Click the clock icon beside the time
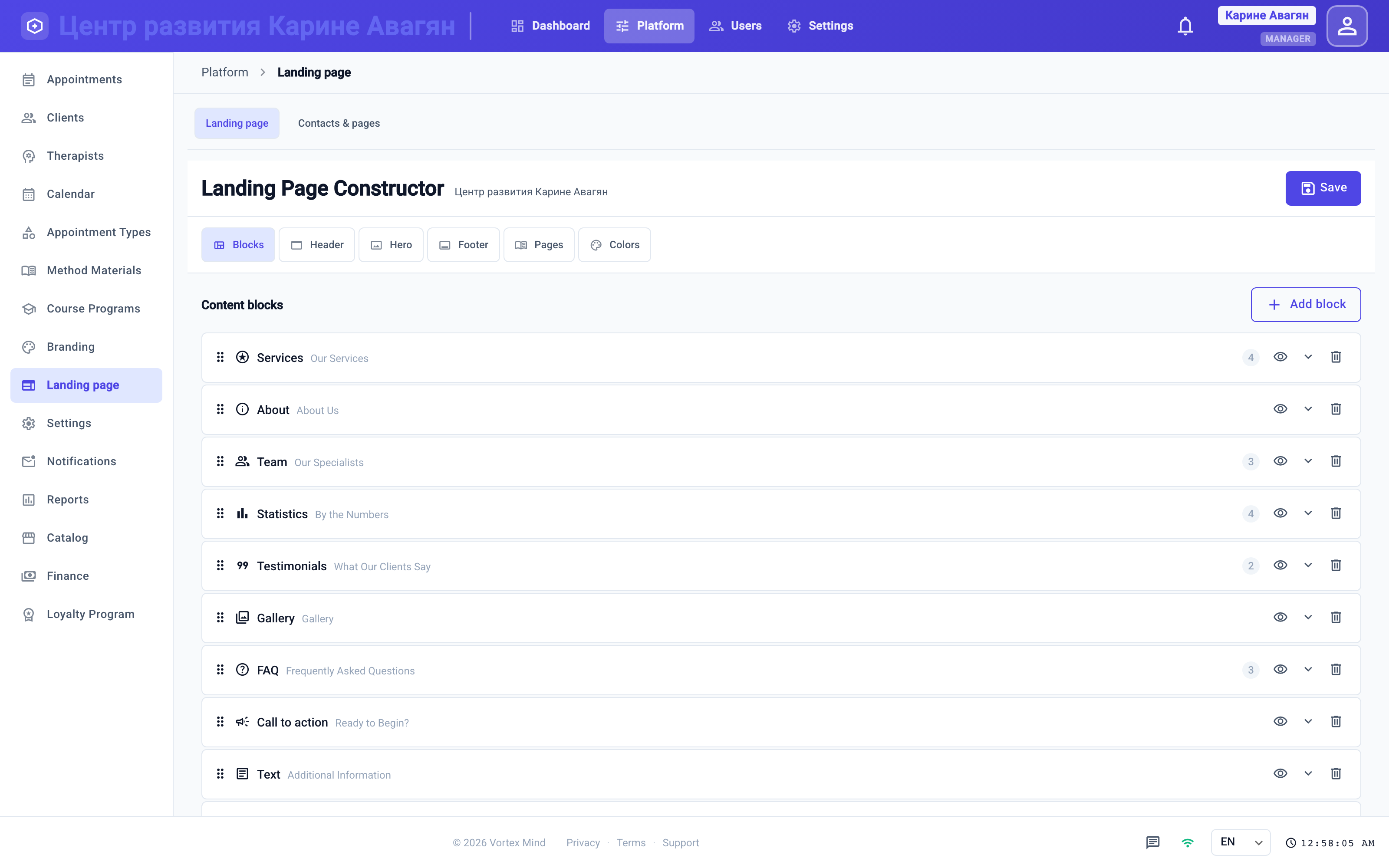 click(1291, 843)
